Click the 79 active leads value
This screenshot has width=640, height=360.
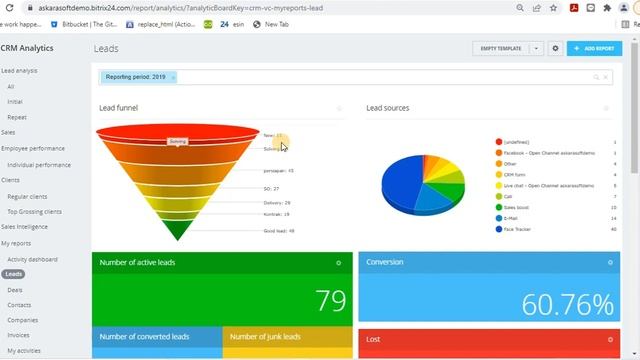pos(330,301)
